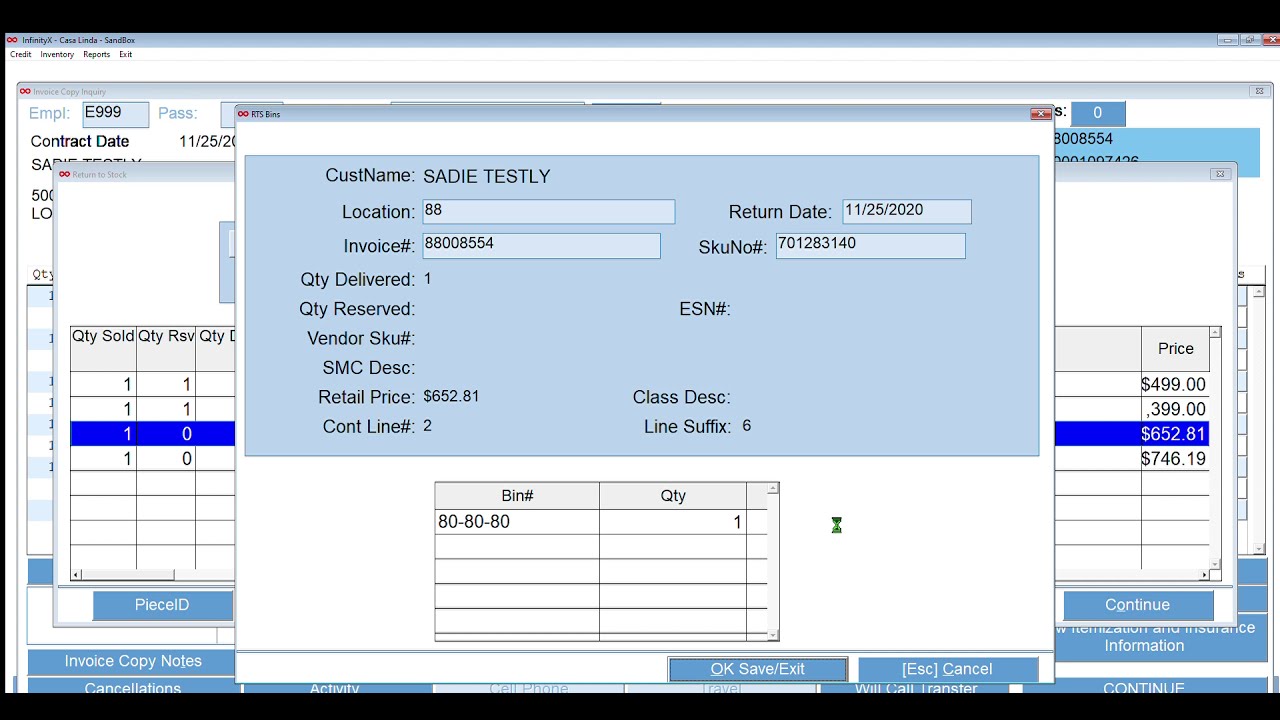1280x720 pixels.
Task: Click the Return Date field
Action: (906, 211)
